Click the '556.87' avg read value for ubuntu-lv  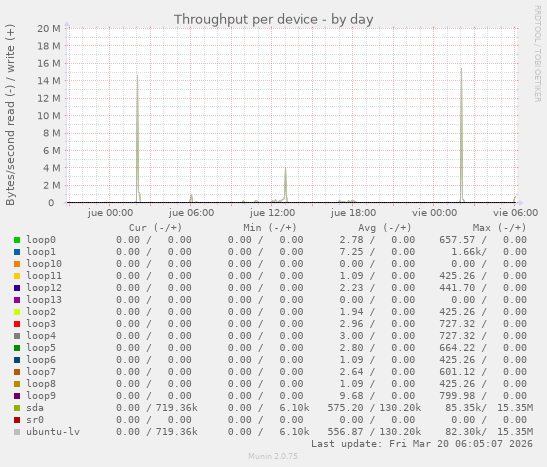pyautogui.click(x=345, y=432)
